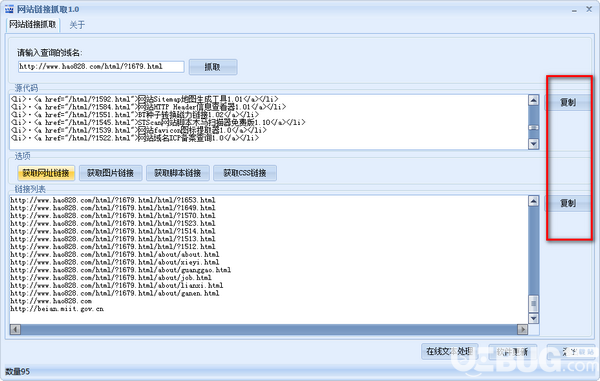Select the link ending in ?1570.html
The image size is (600, 381).
[x=113, y=215]
